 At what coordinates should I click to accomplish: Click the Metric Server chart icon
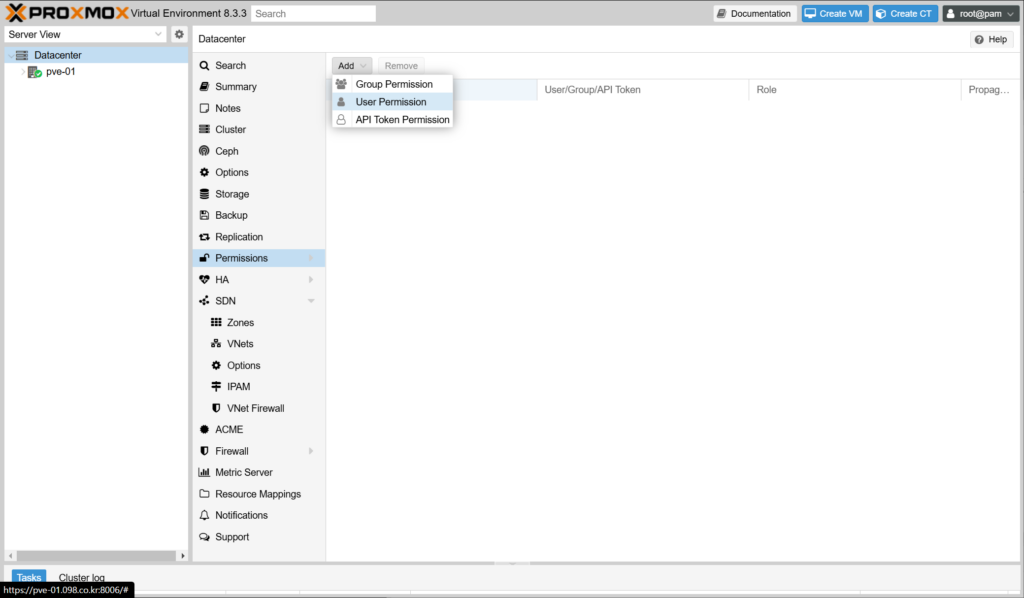pos(204,472)
